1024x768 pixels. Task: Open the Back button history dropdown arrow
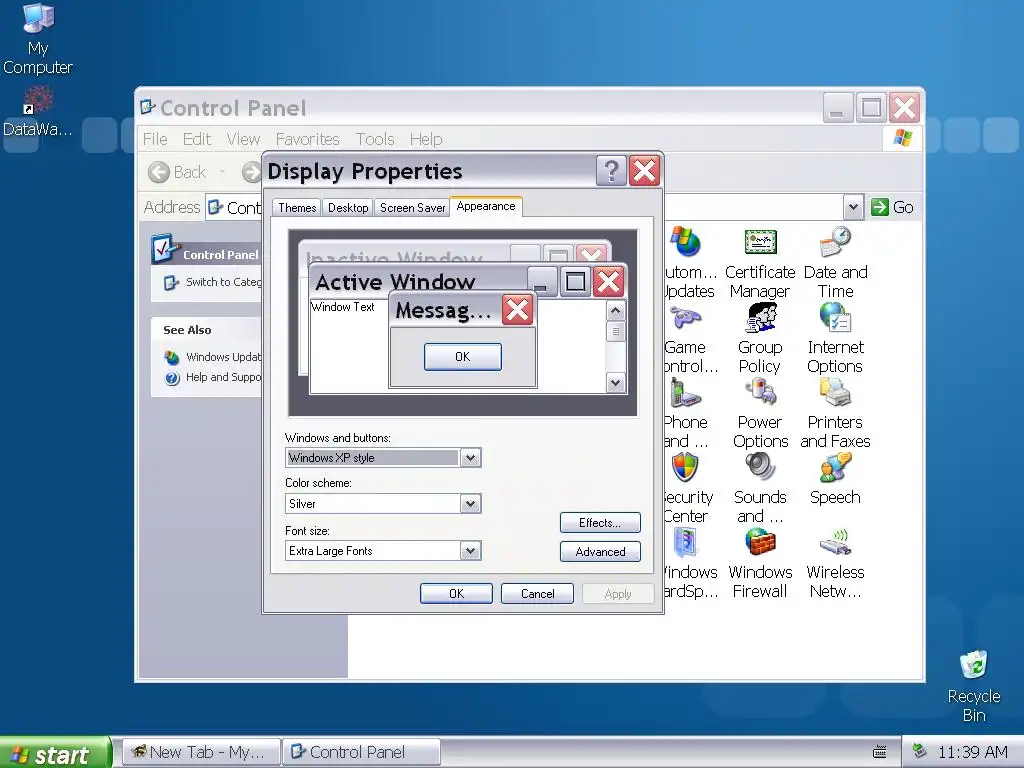tap(222, 172)
